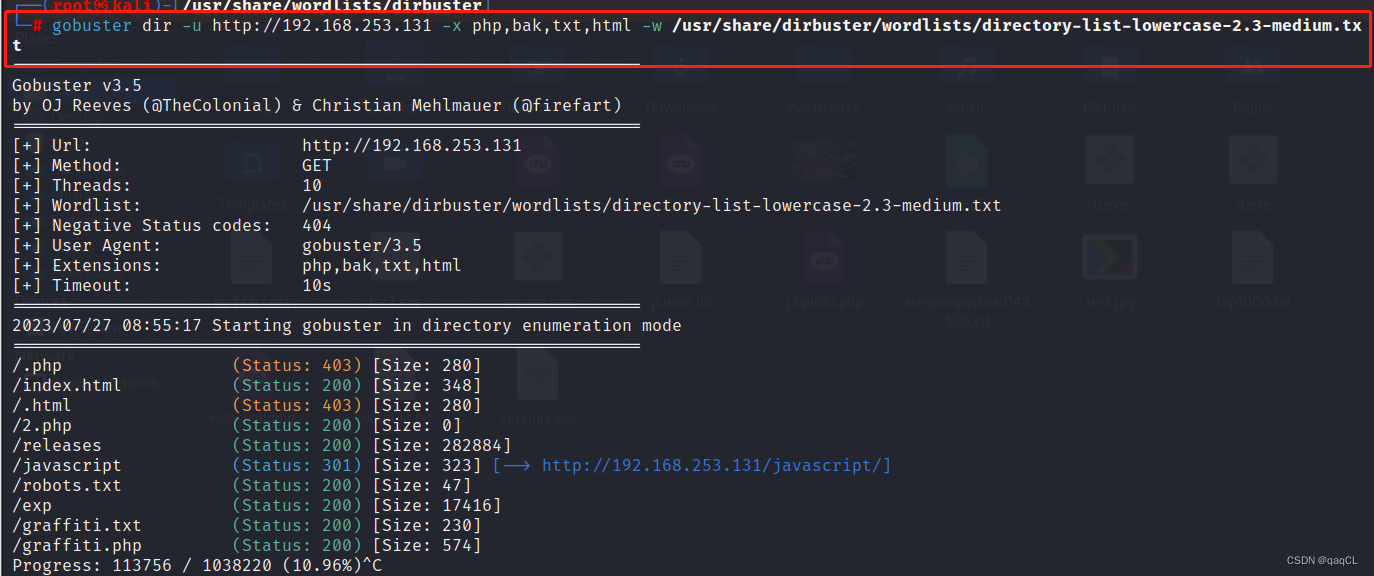Click 'Status: 301' on the /javascript row
The width and height of the screenshot is (1374, 576).
point(297,465)
